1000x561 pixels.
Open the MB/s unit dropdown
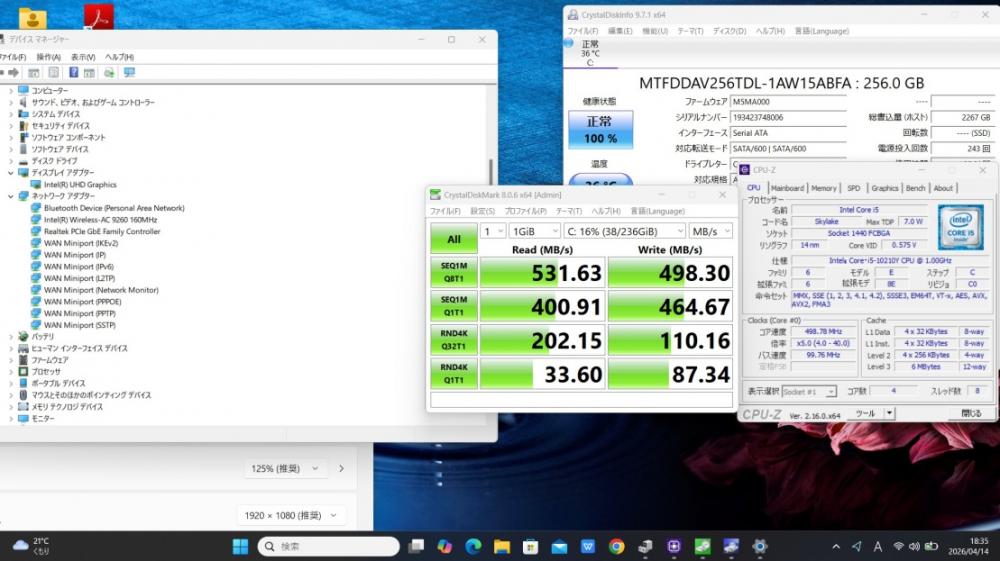pyautogui.click(x=710, y=231)
